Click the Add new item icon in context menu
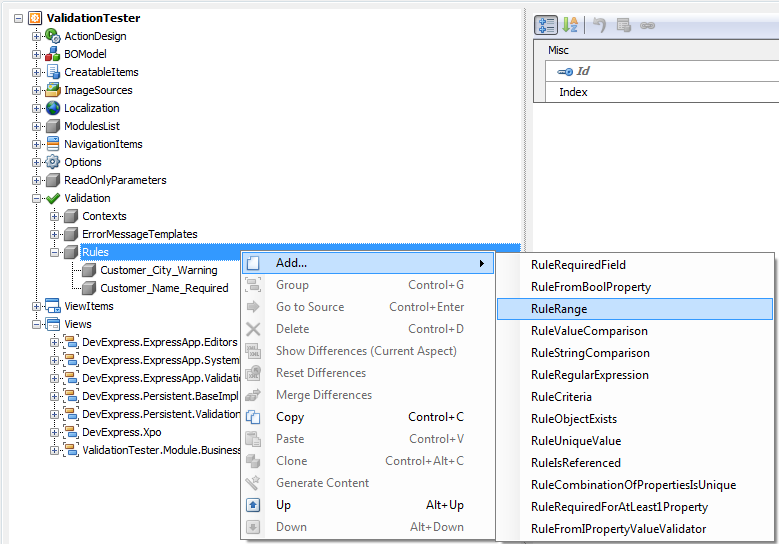 coord(253,263)
